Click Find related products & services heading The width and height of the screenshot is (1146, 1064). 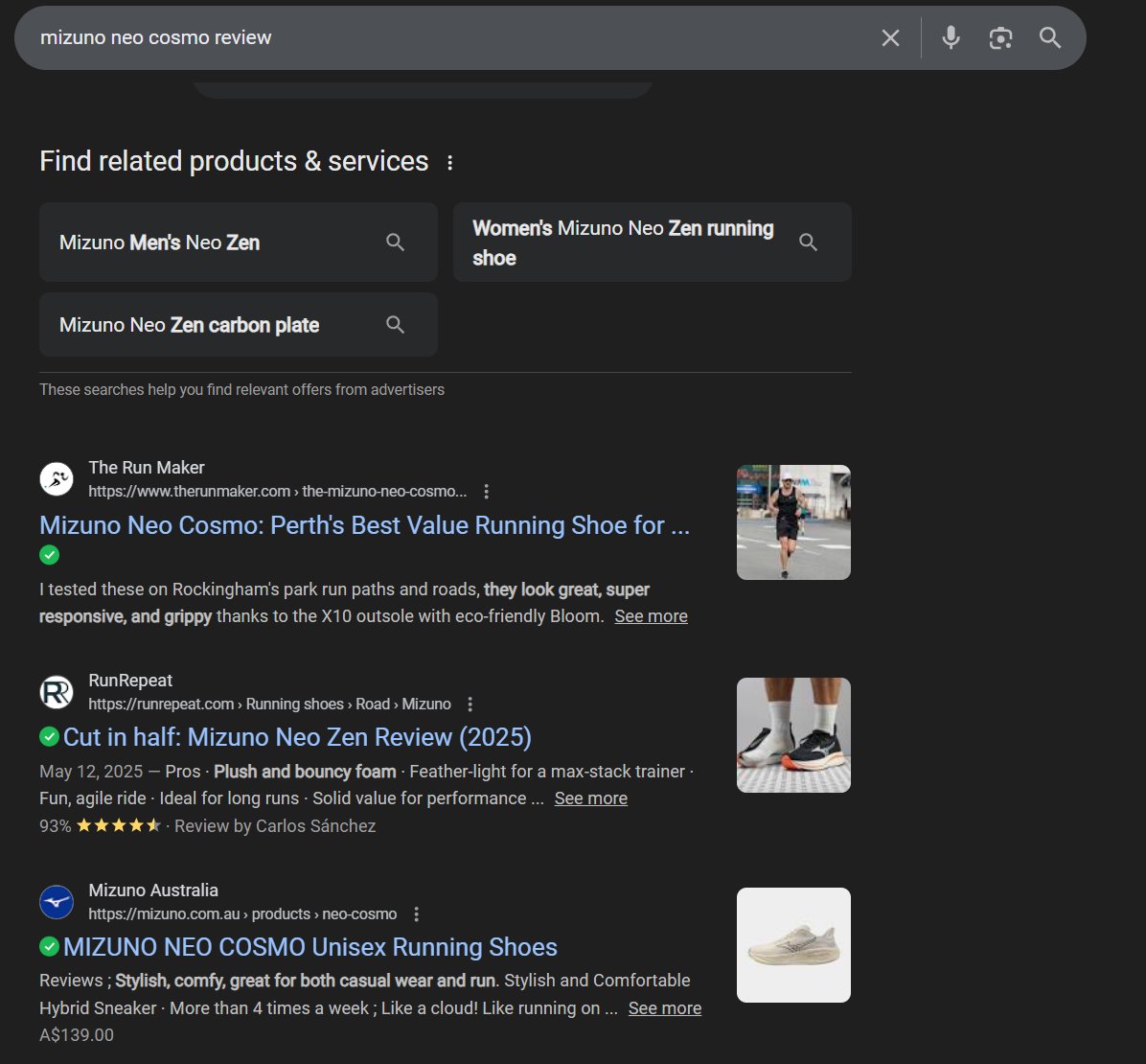point(234,162)
